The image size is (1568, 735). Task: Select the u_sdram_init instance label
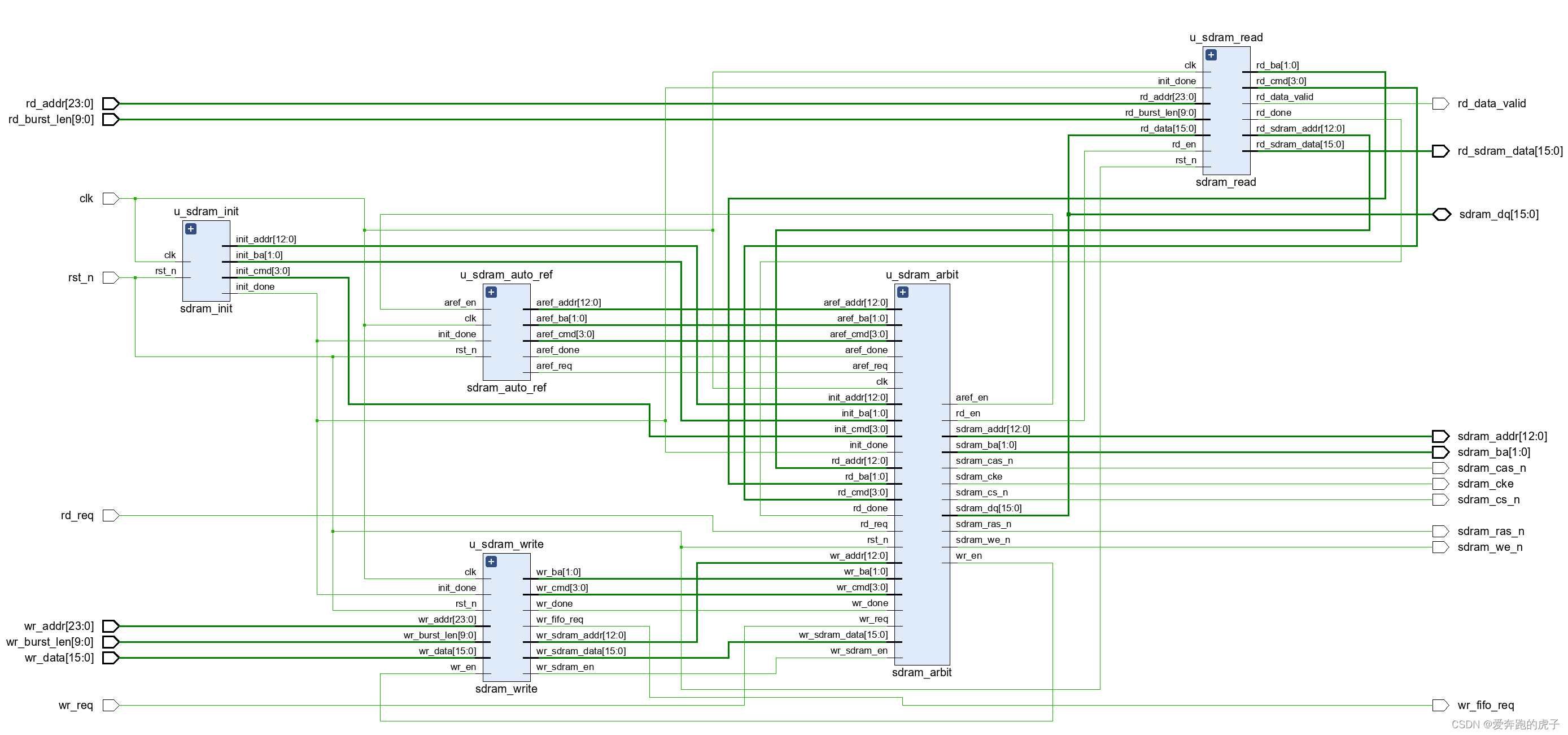206,211
